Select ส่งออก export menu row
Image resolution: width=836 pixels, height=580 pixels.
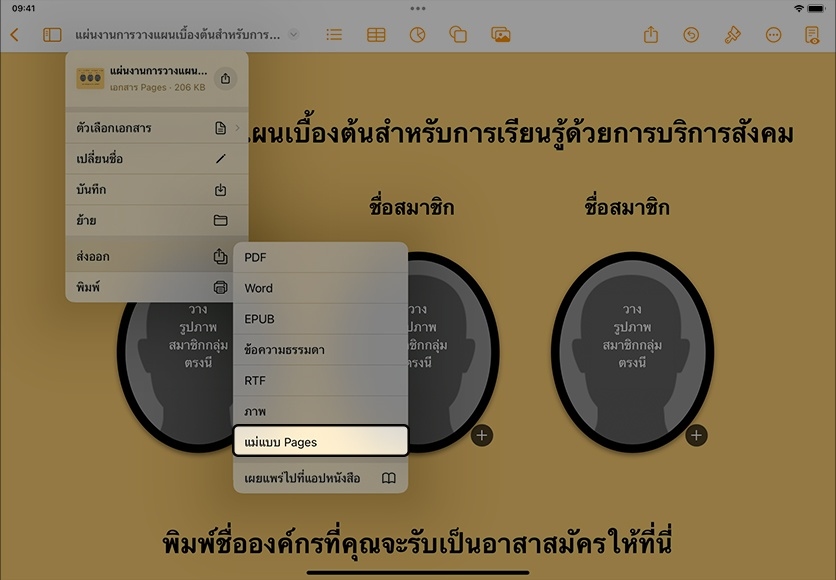157,257
